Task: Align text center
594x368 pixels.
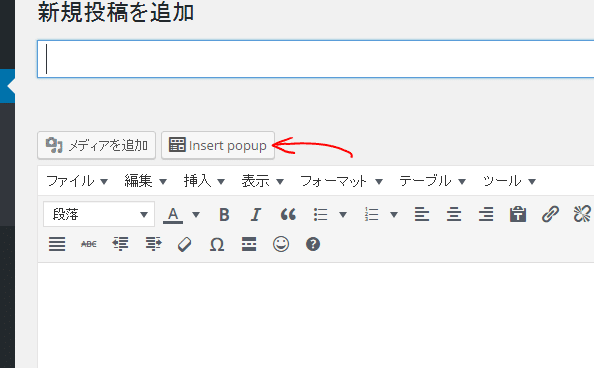Action: pyautogui.click(x=454, y=215)
